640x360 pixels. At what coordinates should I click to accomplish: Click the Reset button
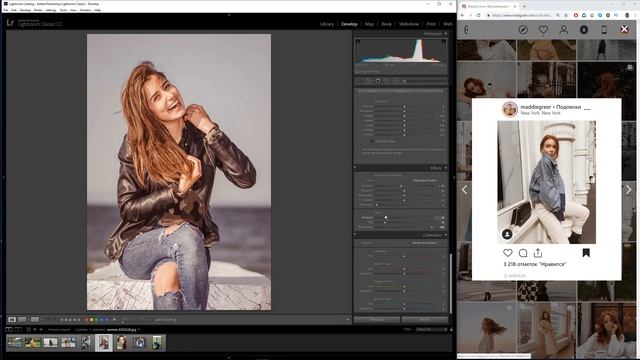coord(424,320)
